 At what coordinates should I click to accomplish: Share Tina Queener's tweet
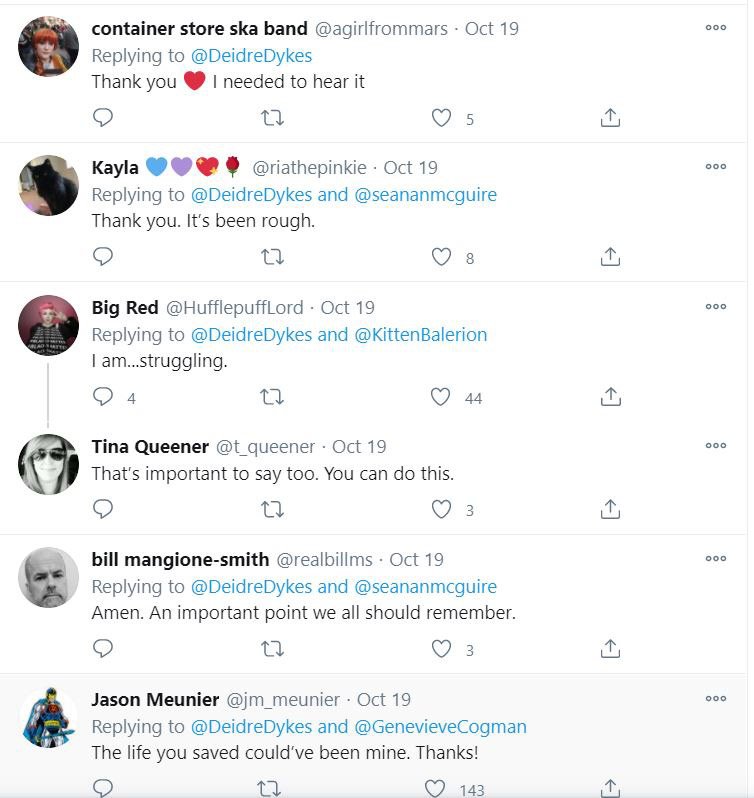610,509
